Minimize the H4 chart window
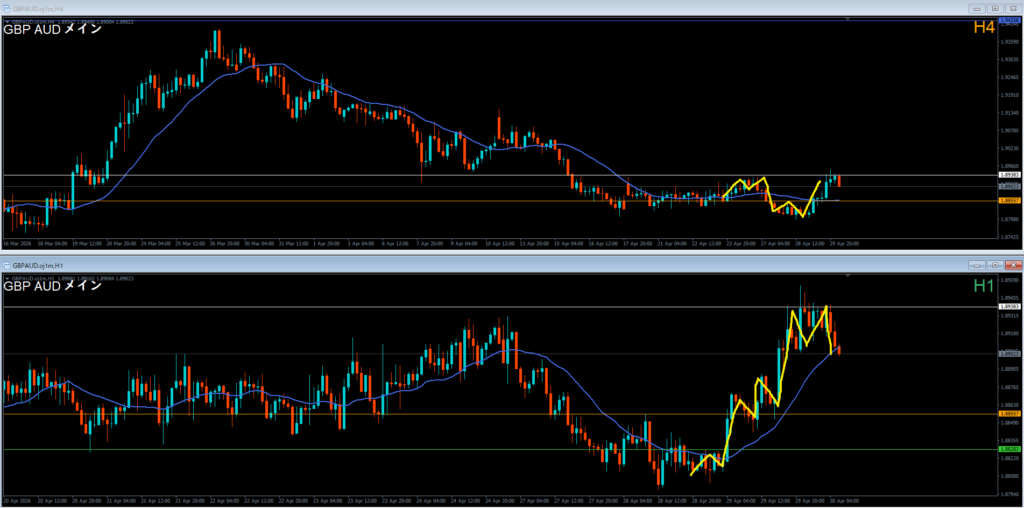Screen dimensions: 1024x508 click(x=976, y=8)
